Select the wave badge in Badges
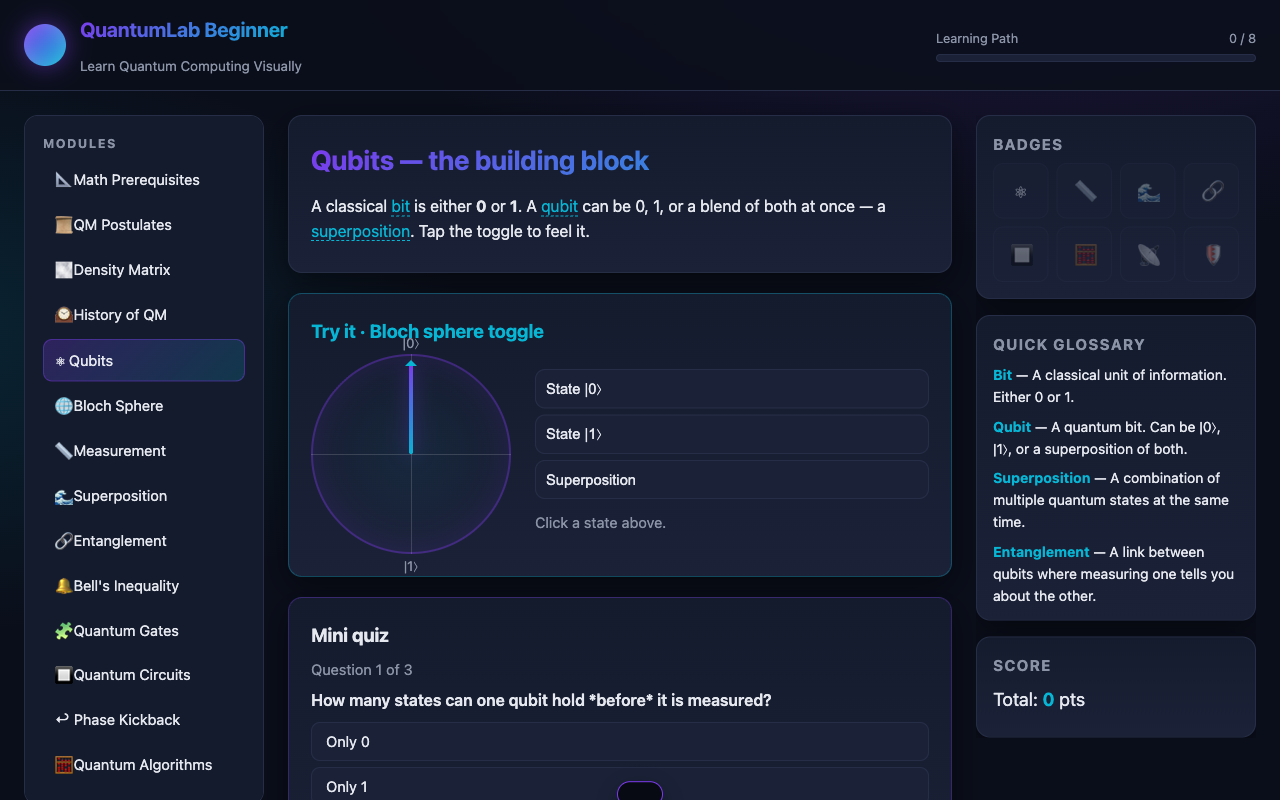Screen dimensions: 1280x800 point(1148,191)
